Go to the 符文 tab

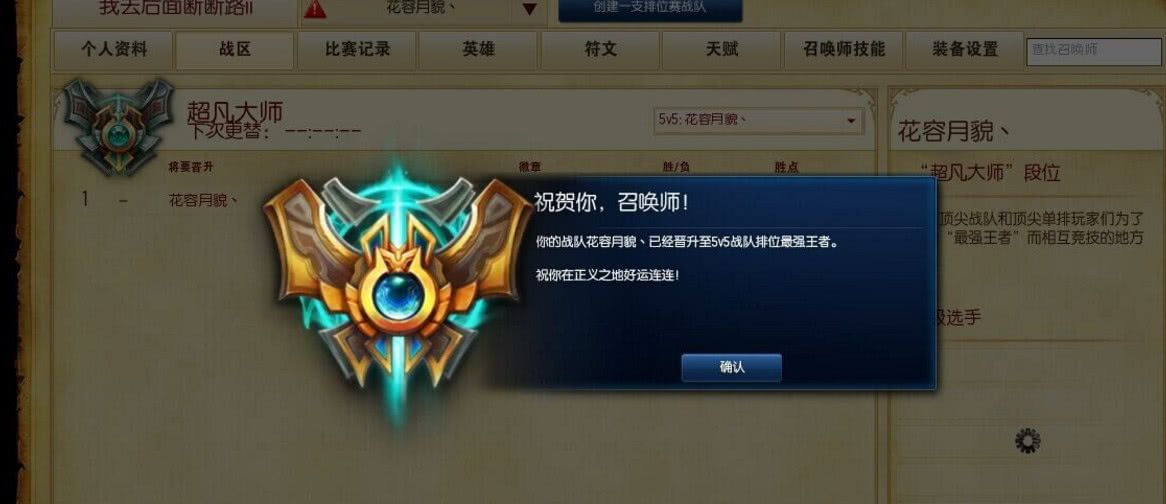click(600, 50)
